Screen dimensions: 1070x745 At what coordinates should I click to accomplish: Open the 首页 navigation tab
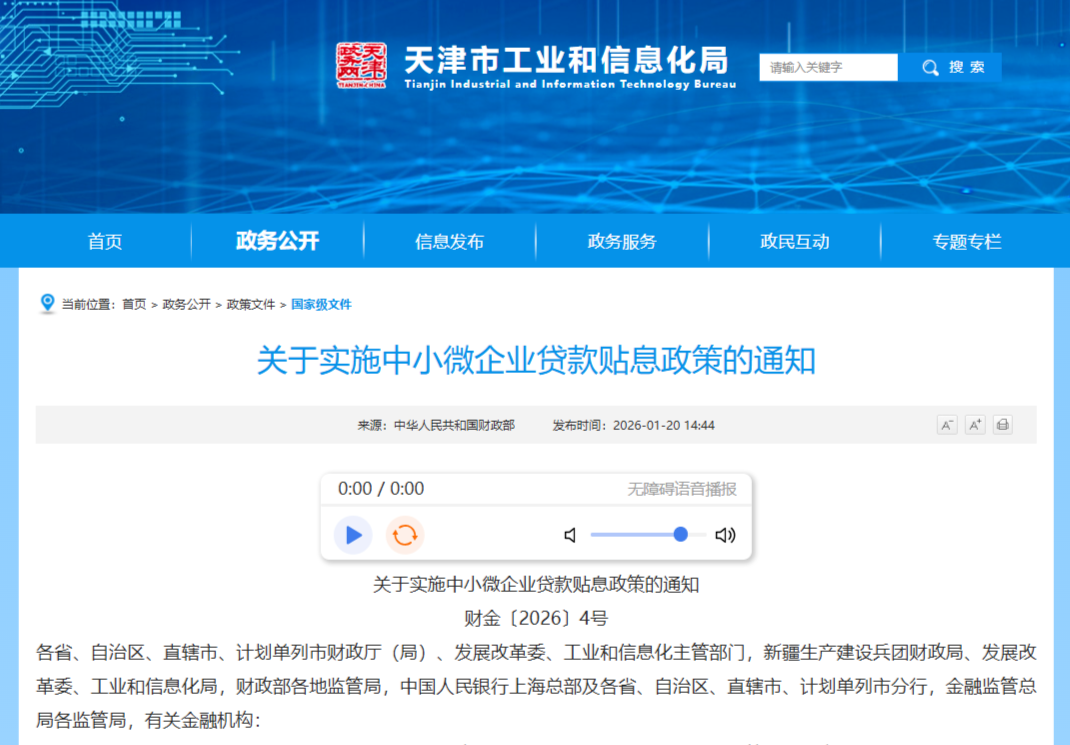tap(105, 241)
